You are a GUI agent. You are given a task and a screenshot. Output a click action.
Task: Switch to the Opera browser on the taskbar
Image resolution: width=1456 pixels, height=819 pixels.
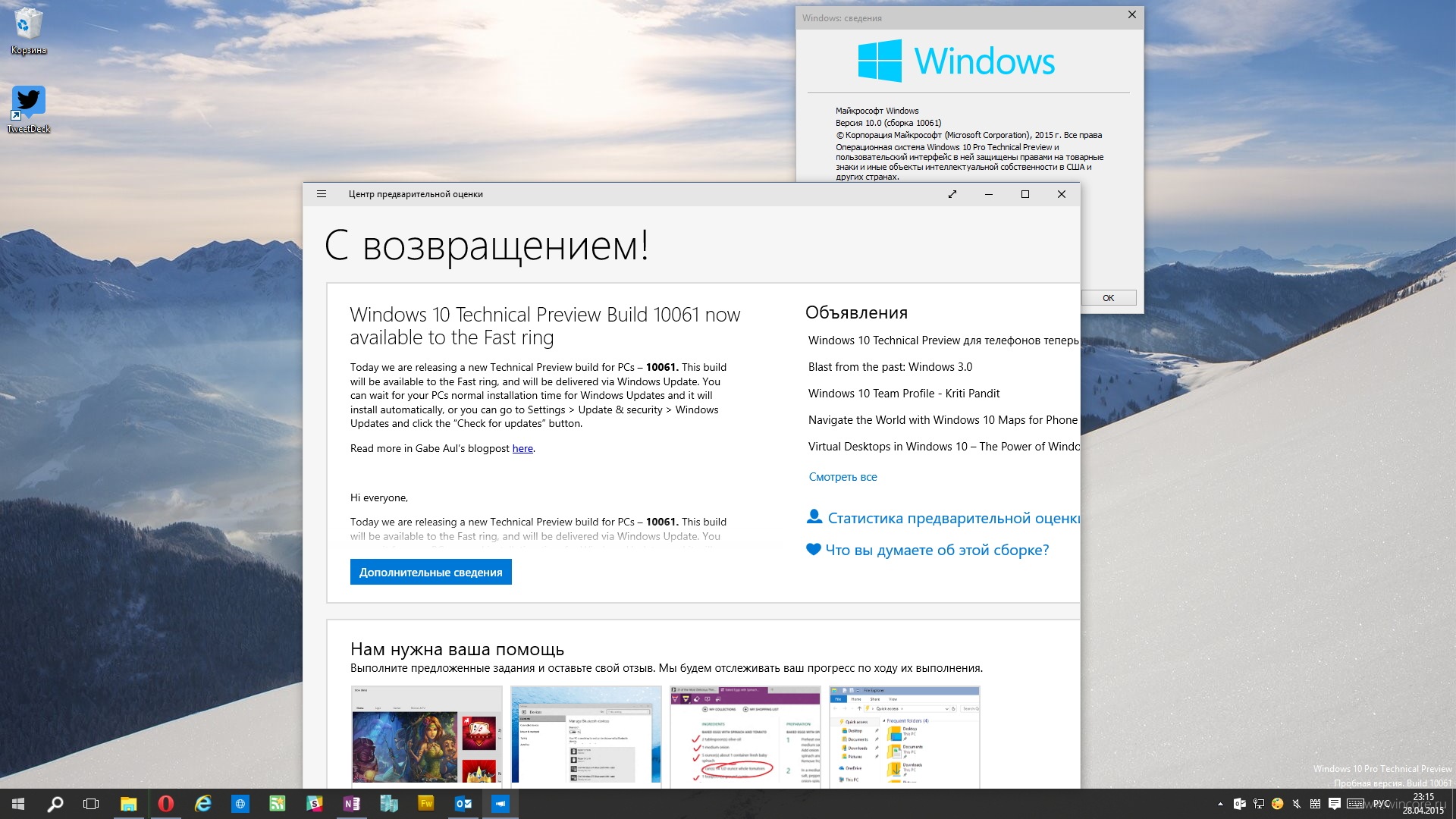[x=165, y=804]
